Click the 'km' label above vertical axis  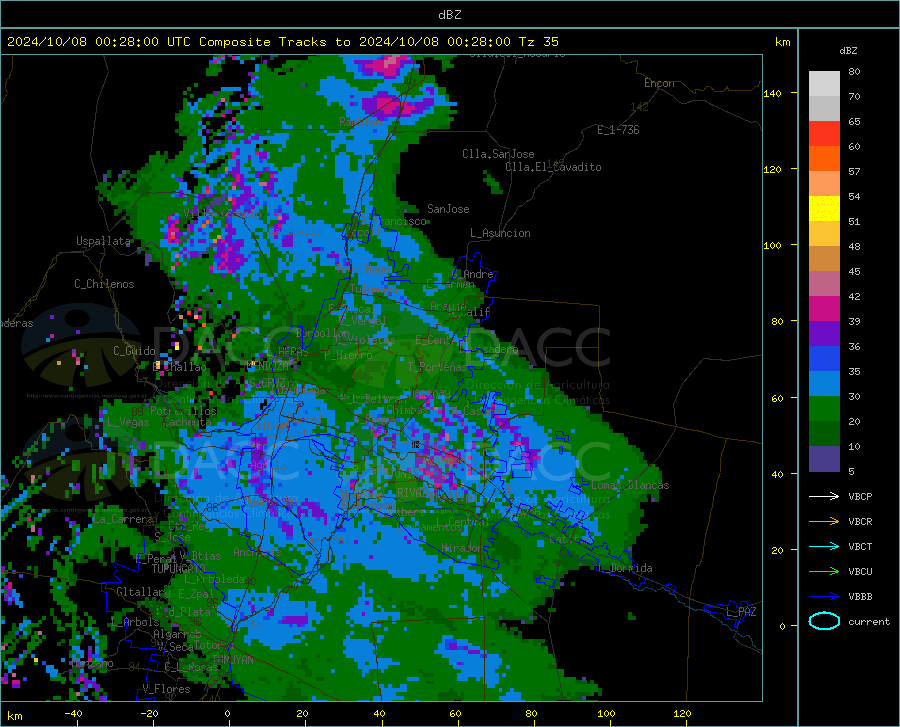coord(782,42)
